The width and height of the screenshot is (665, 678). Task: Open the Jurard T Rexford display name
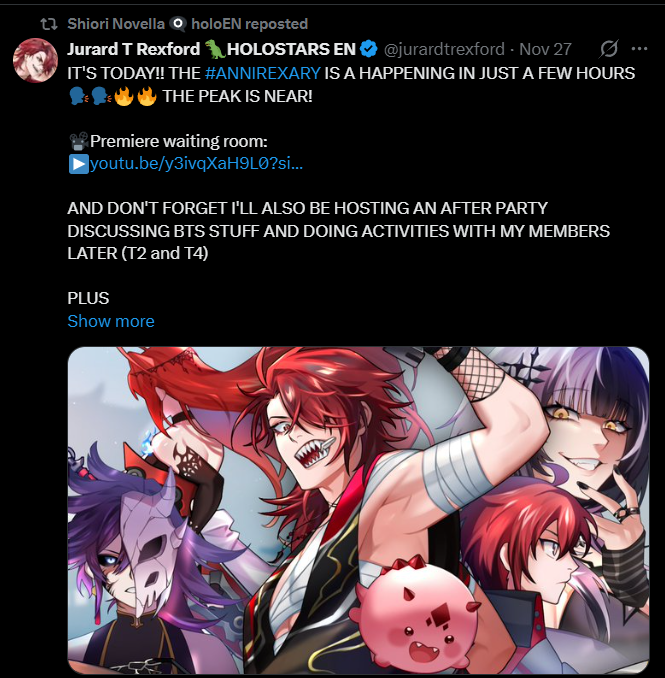134,49
